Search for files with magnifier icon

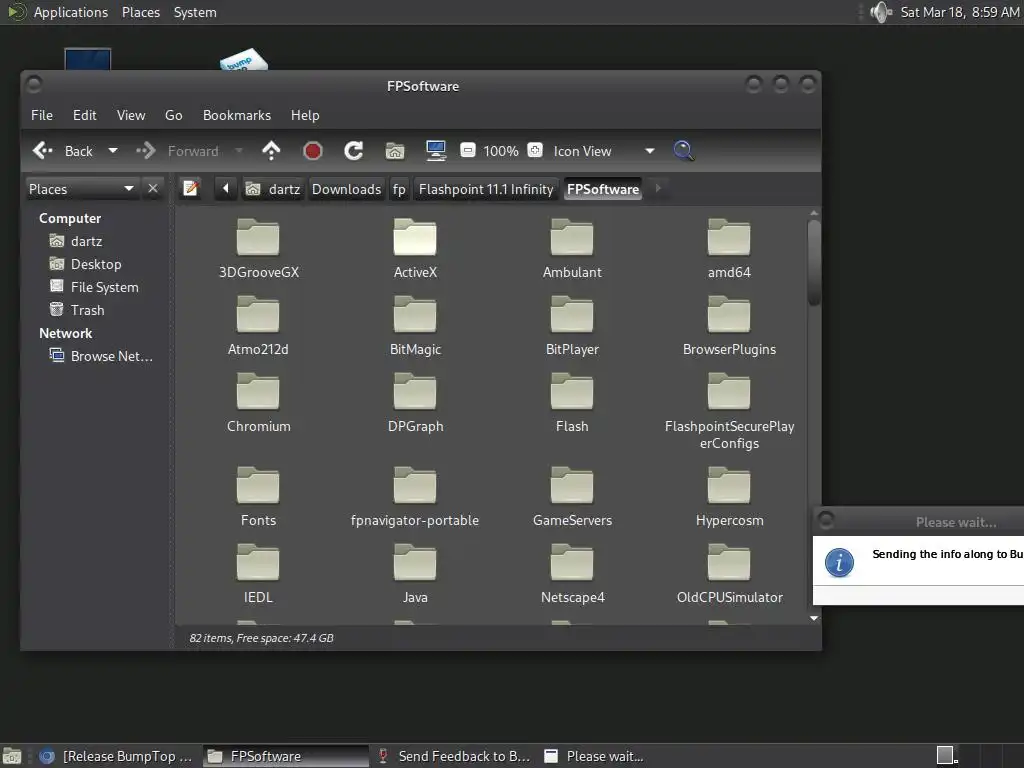(x=684, y=151)
